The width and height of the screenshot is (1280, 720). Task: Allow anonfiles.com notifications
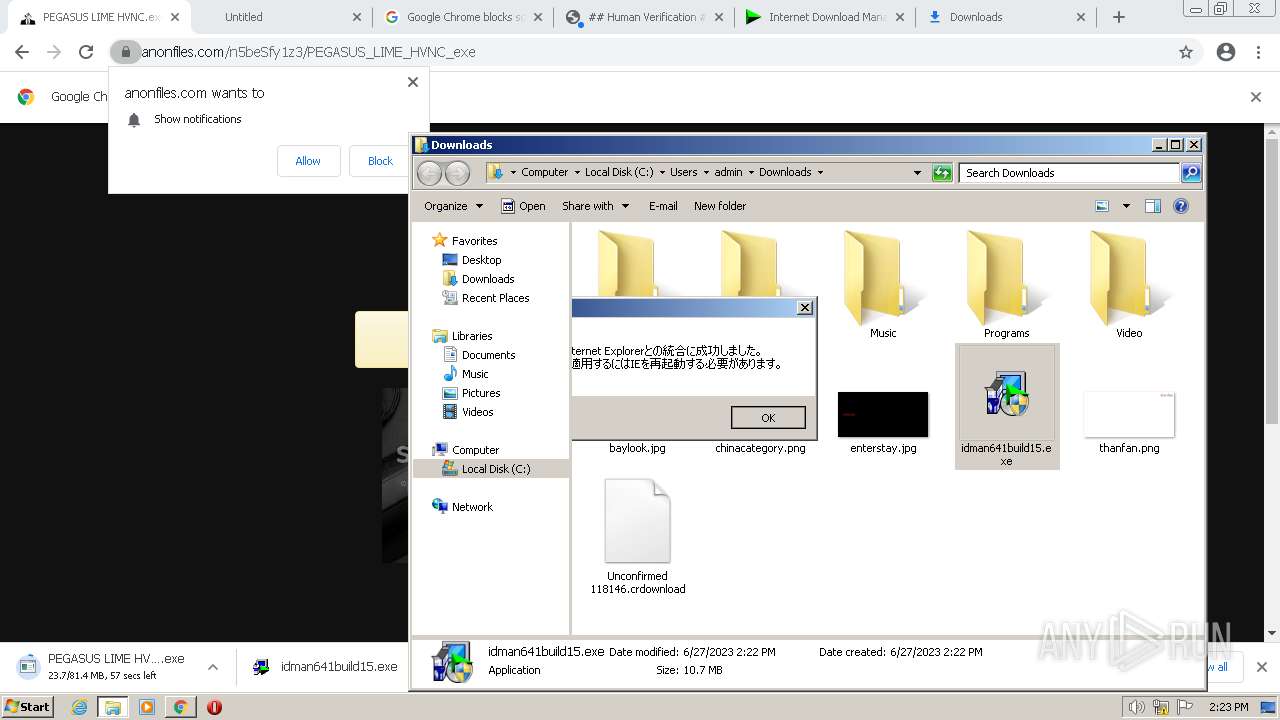coord(308,161)
